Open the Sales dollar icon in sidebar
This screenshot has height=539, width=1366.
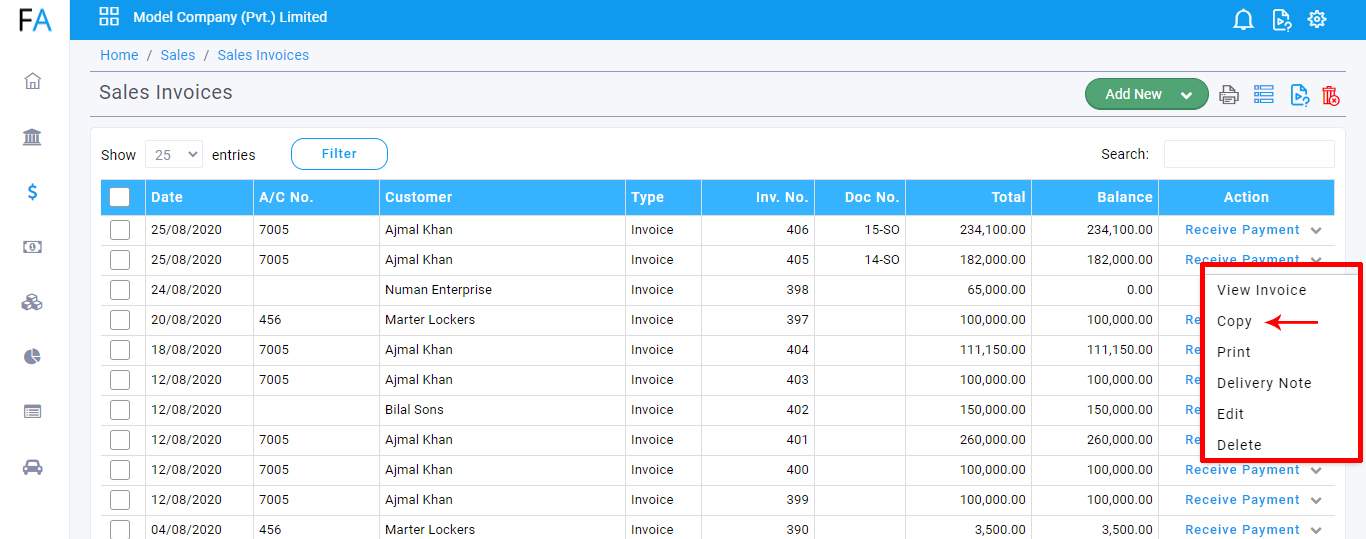click(x=32, y=191)
